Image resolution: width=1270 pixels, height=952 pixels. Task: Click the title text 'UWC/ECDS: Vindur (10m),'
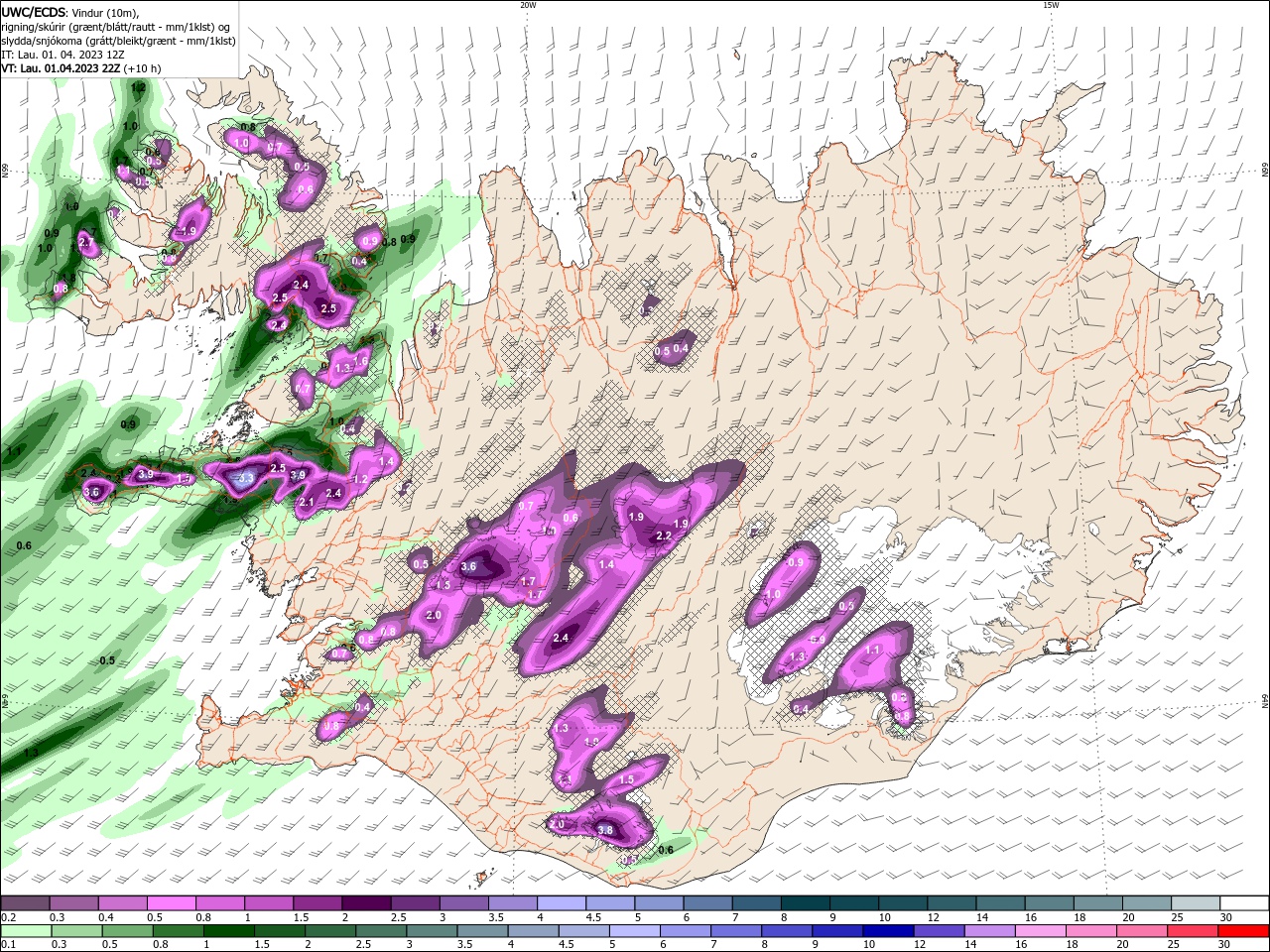pyautogui.click(x=70, y=12)
